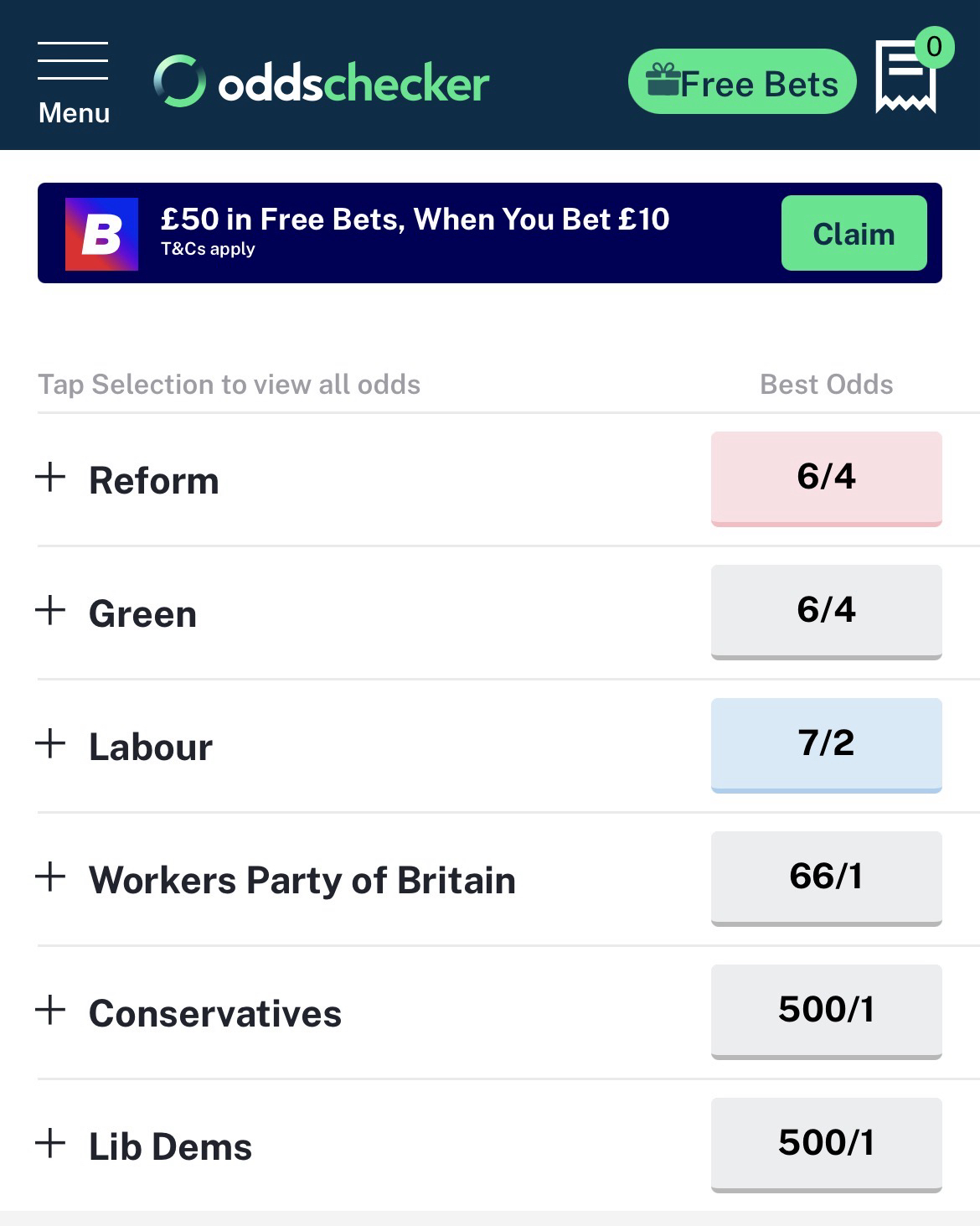The width and height of the screenshot is (980, 1226).
Task: Choose Conservatives 500/1 odds
Action: click(826, 1011)
